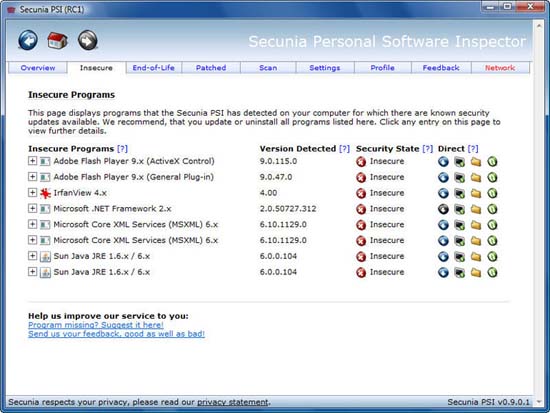The width and height of the screenshot is (550, 413).
Task: Open folder icon for Flash General Plug-in
Action: [x=476, y=177]
